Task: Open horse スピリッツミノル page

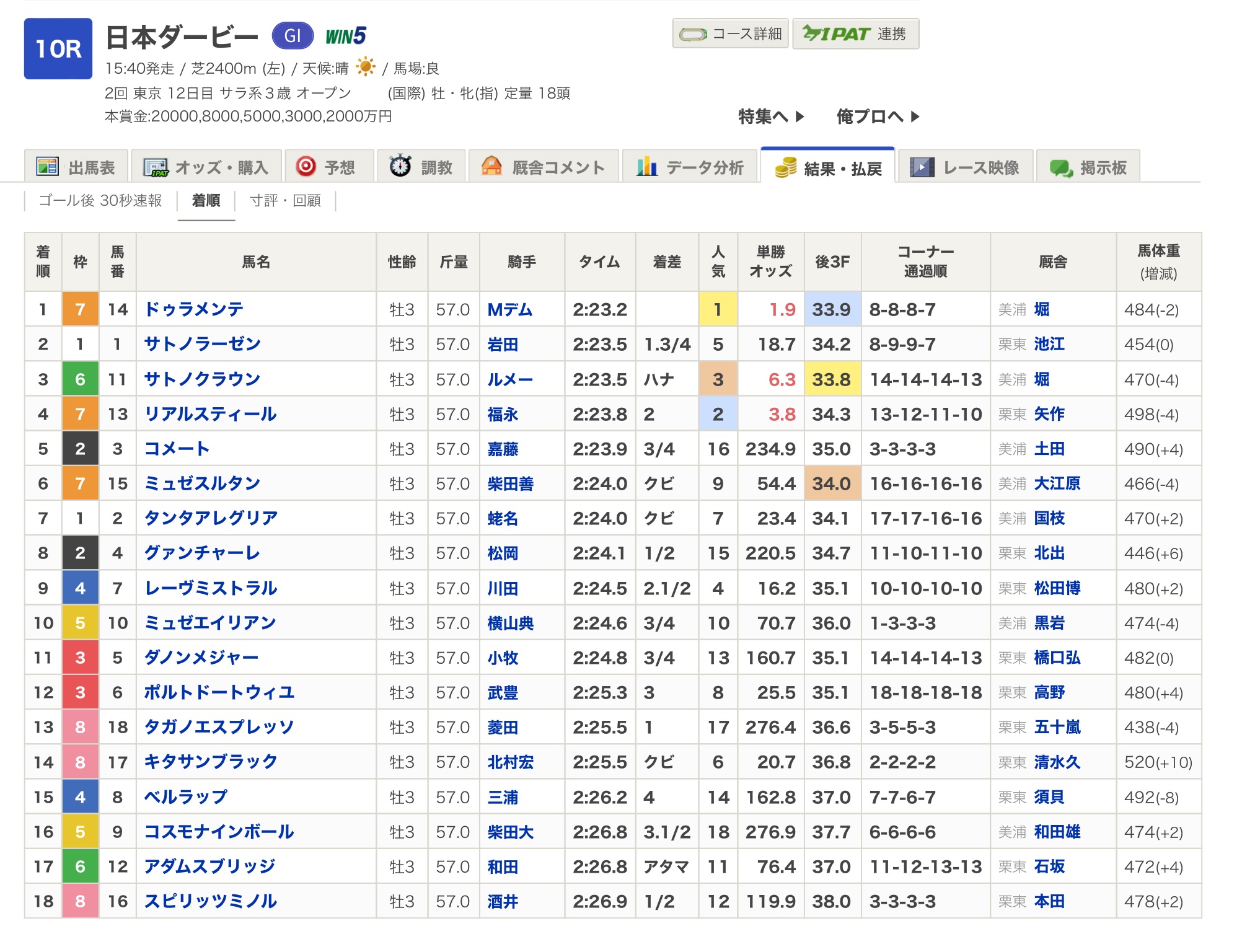Action: pos(211,901)
